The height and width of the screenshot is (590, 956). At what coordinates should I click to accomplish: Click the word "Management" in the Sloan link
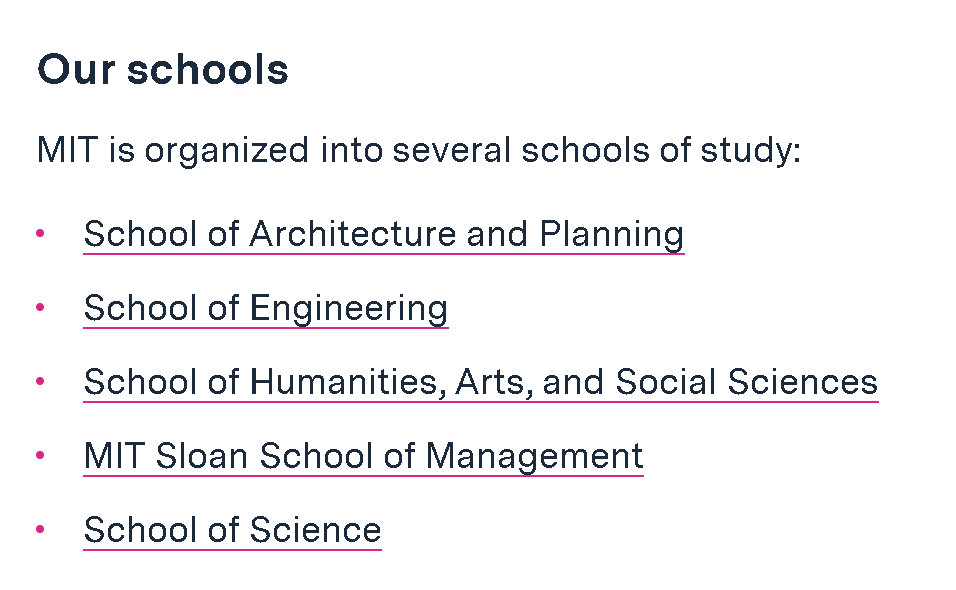[534, 456]
